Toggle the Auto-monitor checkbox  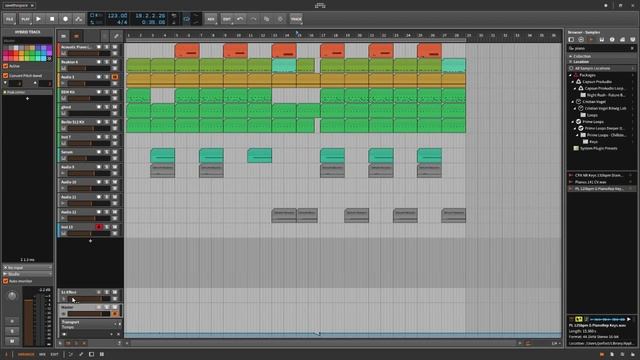pyautogui.click(x=5, y=281)
